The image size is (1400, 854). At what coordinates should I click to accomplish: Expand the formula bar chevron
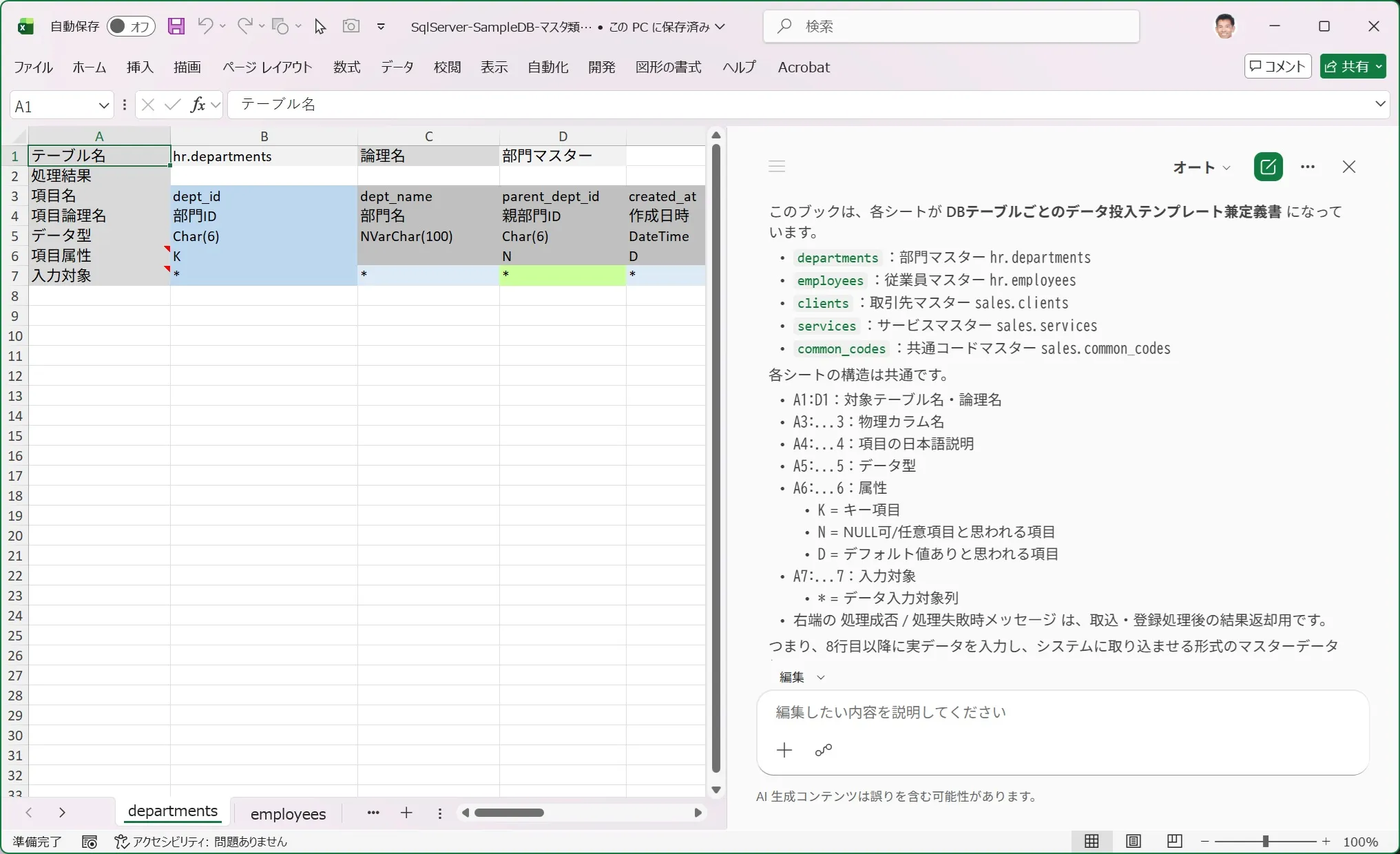tap(1380, 104)
